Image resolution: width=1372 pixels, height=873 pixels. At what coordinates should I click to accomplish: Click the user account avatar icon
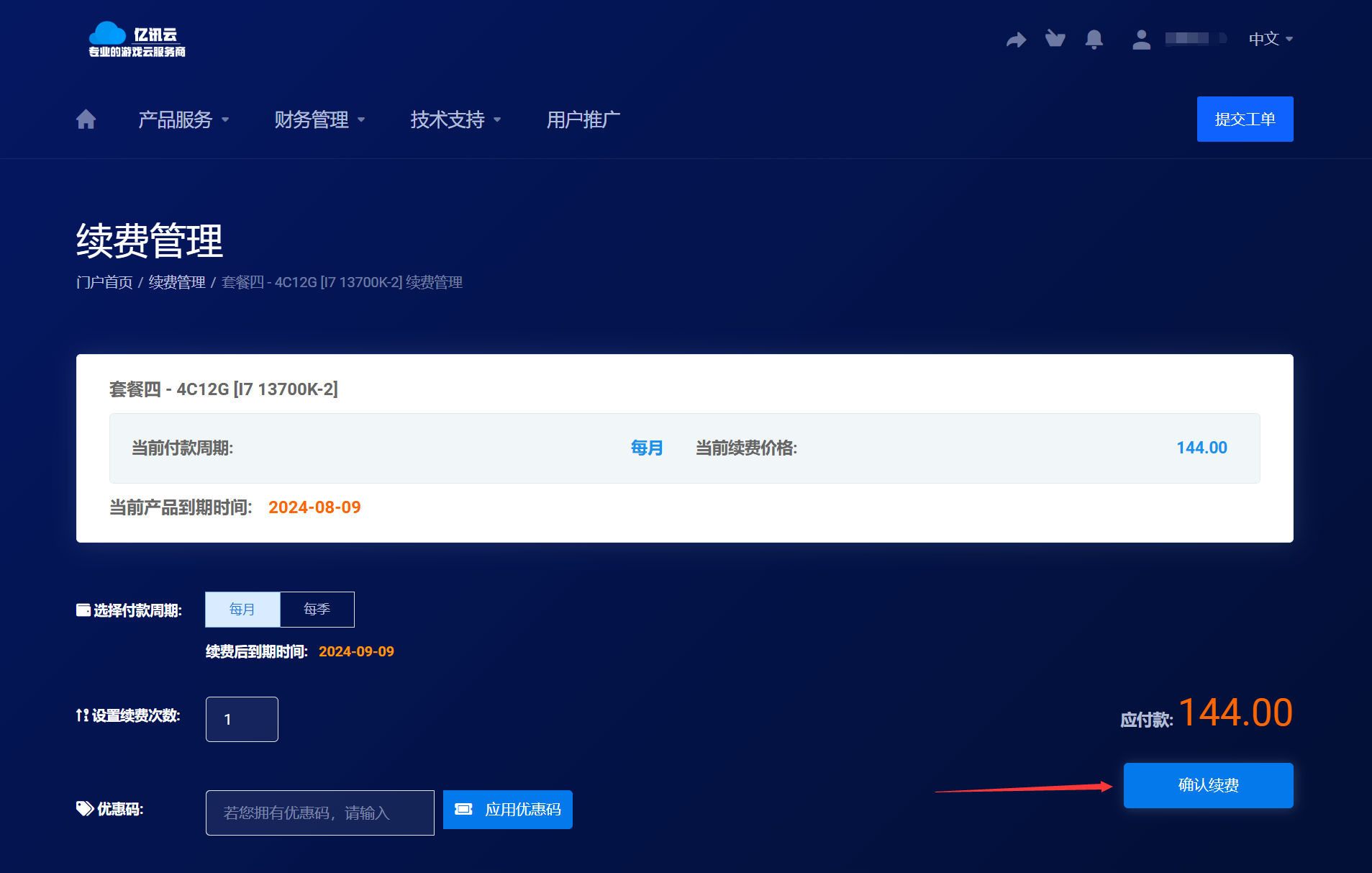click(x=1141, y=39)
